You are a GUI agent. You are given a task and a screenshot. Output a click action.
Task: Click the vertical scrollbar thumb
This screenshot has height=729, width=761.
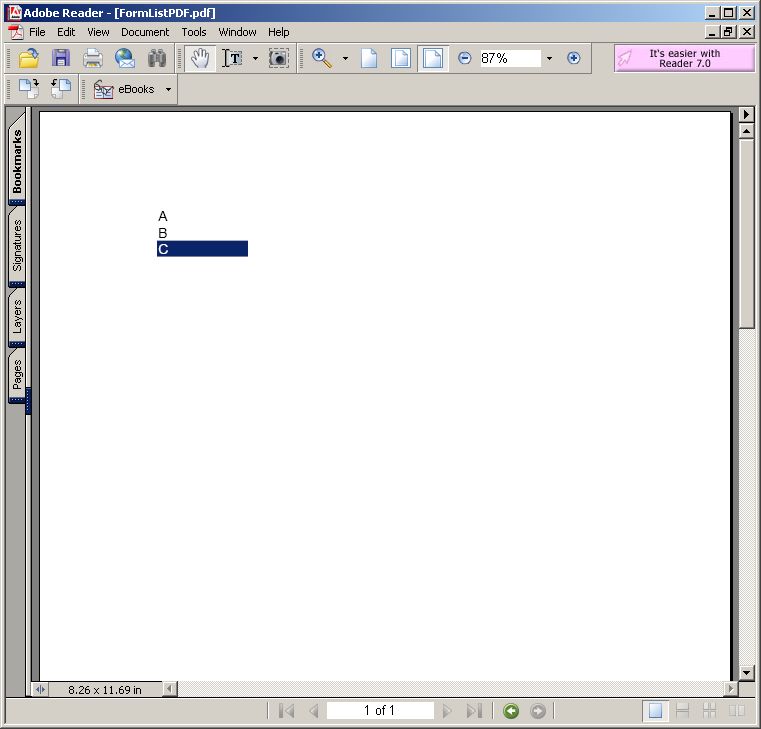point(746,233)
